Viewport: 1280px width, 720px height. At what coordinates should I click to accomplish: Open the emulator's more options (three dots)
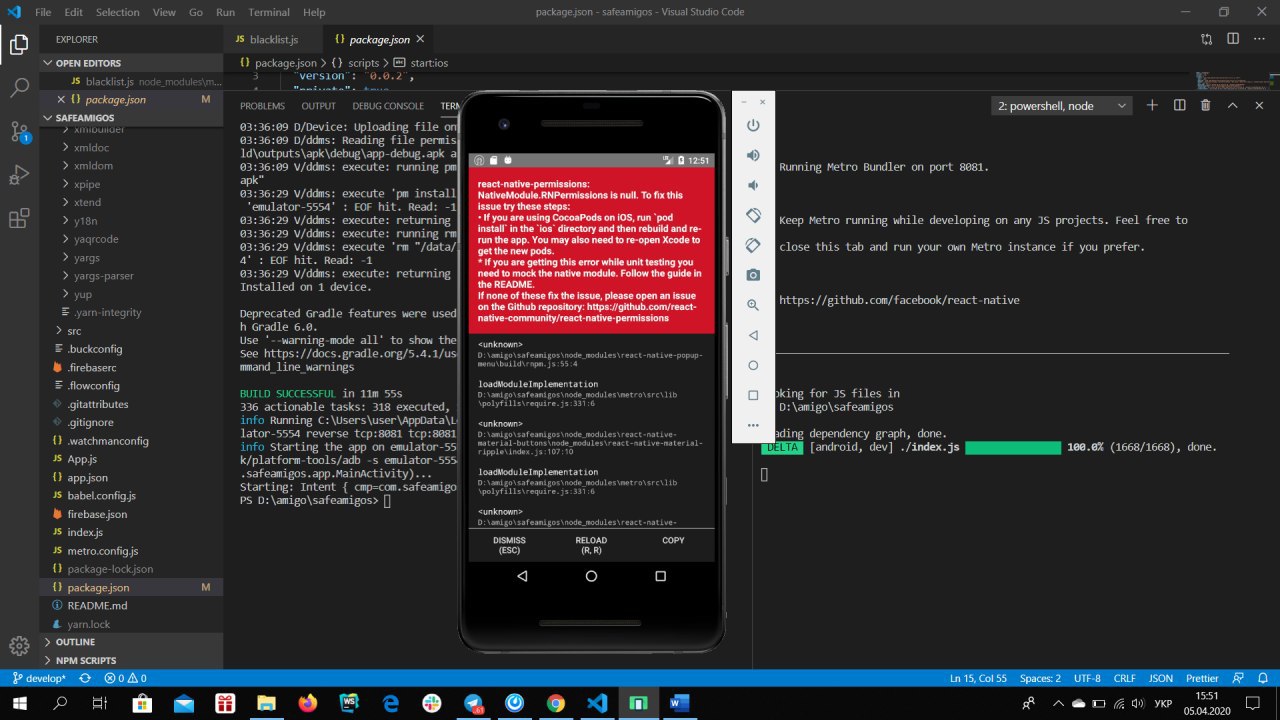[754, 425]
